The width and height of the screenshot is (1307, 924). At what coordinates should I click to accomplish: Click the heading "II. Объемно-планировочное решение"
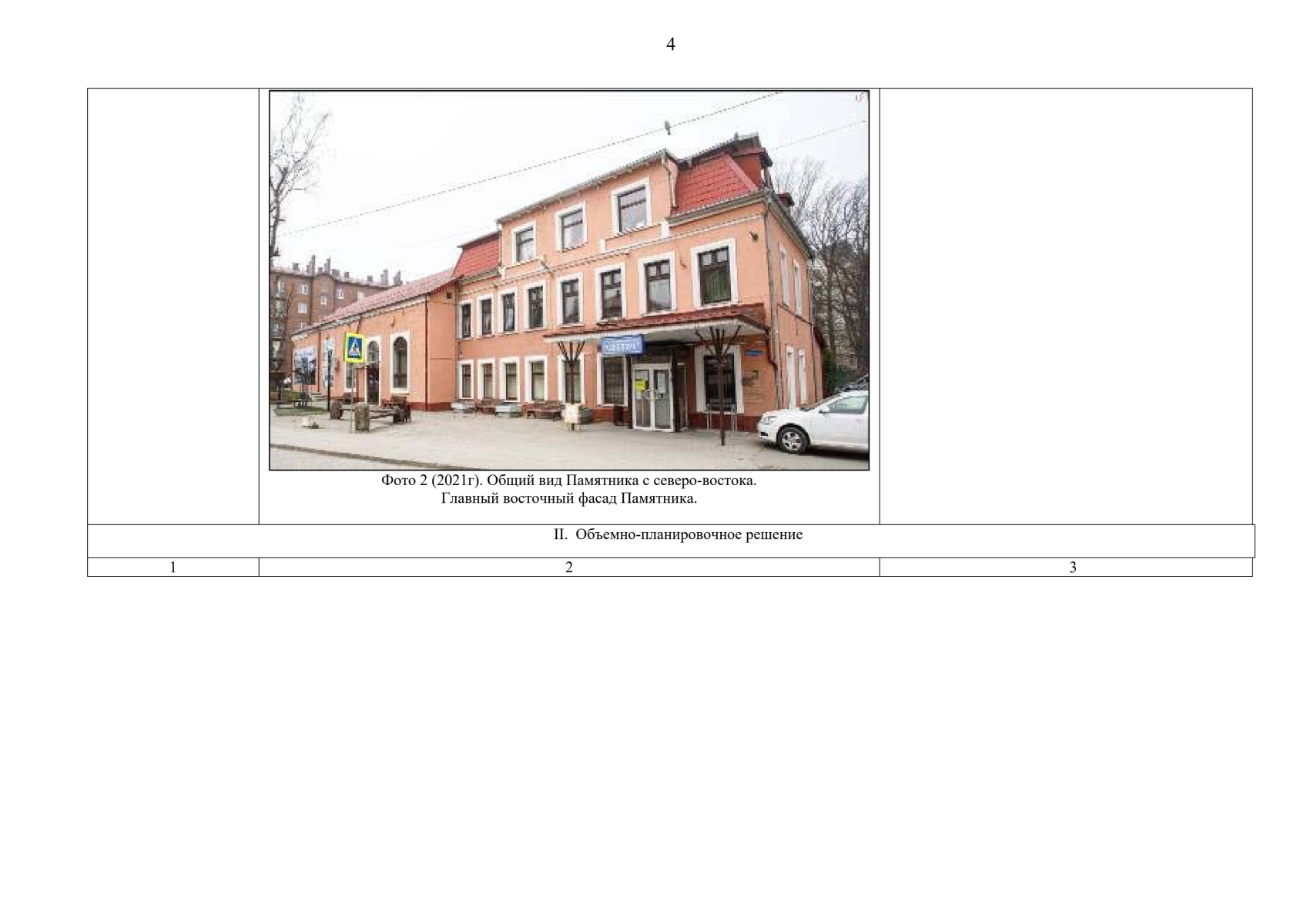(x=678, y=534)
